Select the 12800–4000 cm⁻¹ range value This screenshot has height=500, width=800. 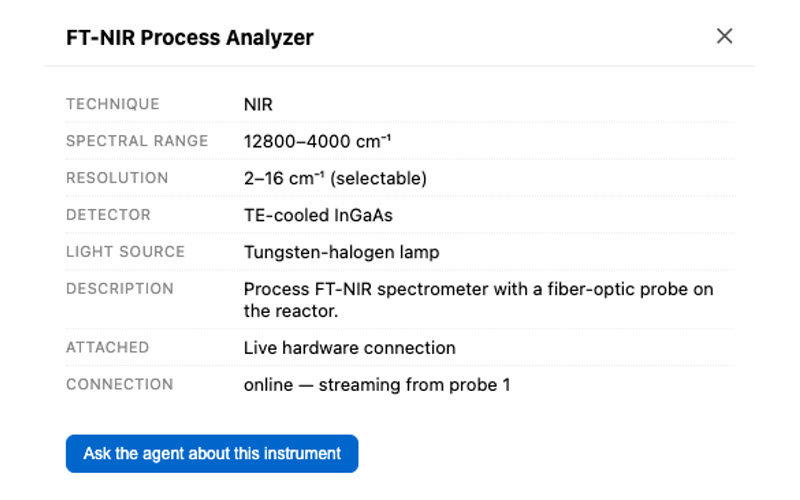coord(317,141)
